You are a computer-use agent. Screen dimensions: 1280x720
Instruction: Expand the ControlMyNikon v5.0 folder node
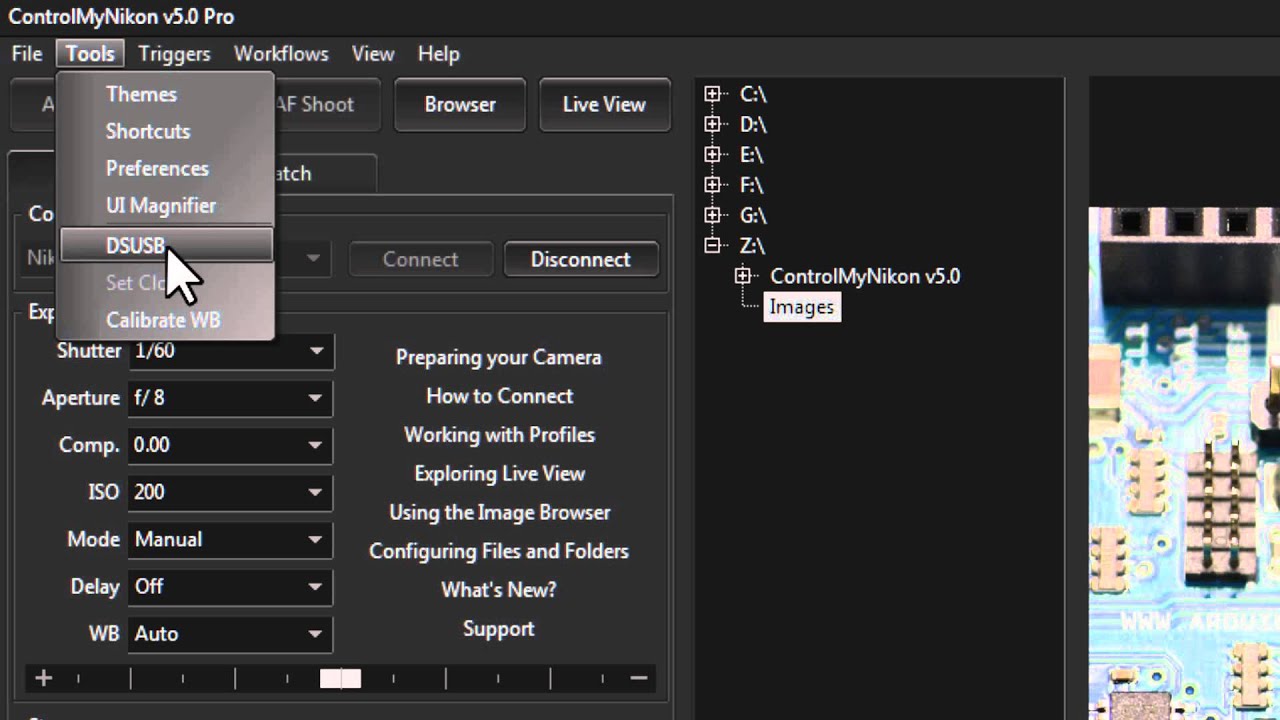(743, 276)
